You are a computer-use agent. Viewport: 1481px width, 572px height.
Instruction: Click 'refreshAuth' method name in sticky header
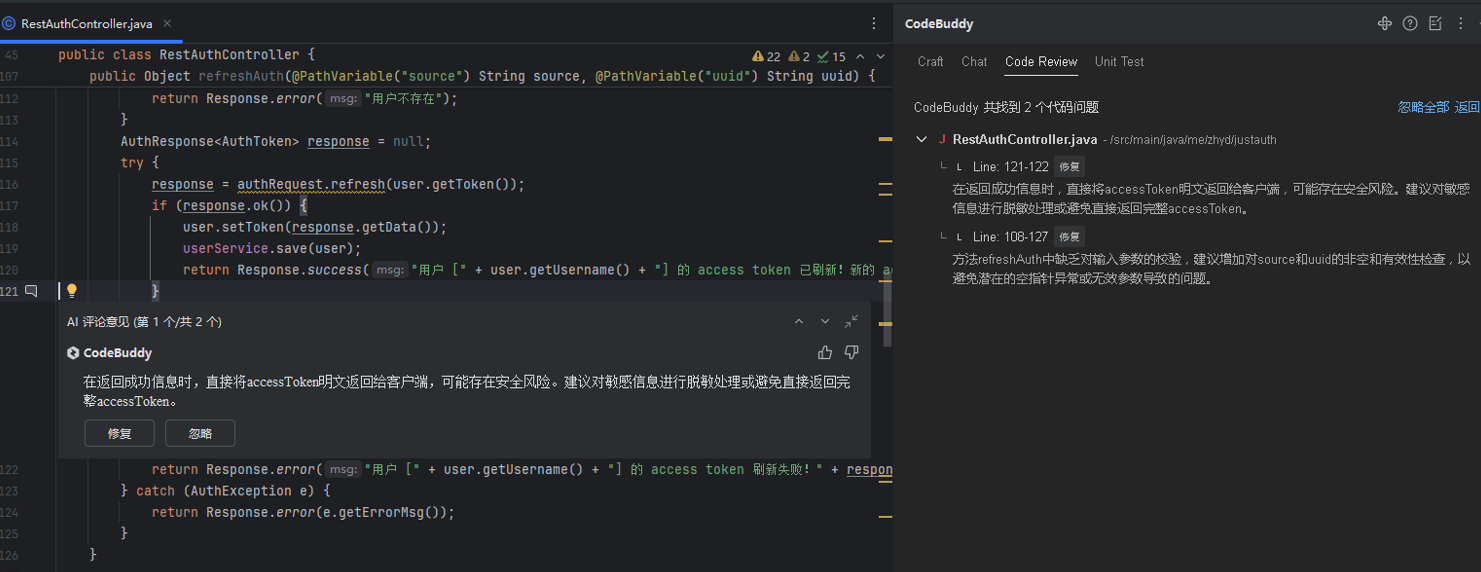click(x=241, y=76)
